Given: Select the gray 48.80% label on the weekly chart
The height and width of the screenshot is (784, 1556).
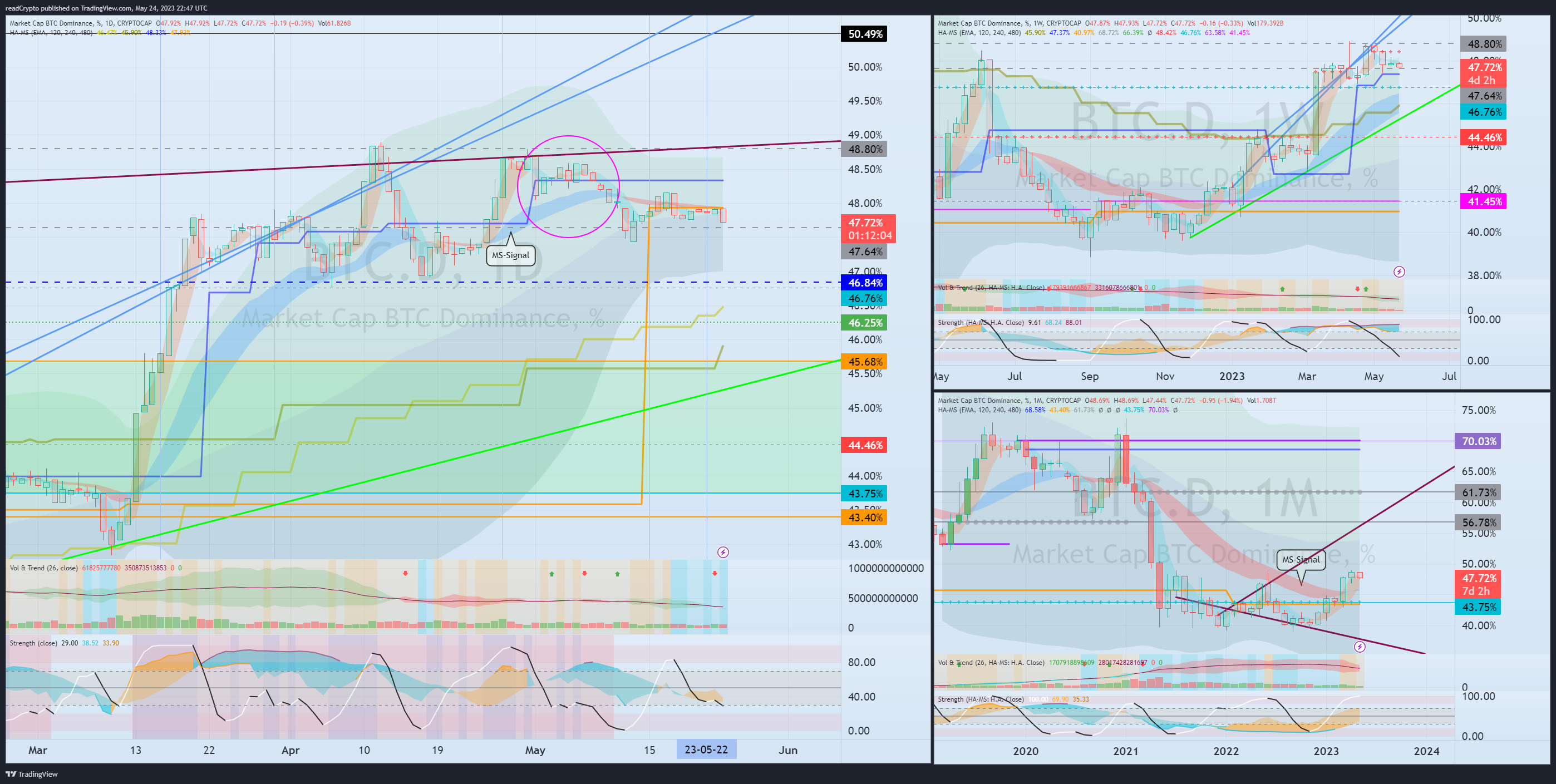Looking at the screenshot, I should pos(1484,44).
